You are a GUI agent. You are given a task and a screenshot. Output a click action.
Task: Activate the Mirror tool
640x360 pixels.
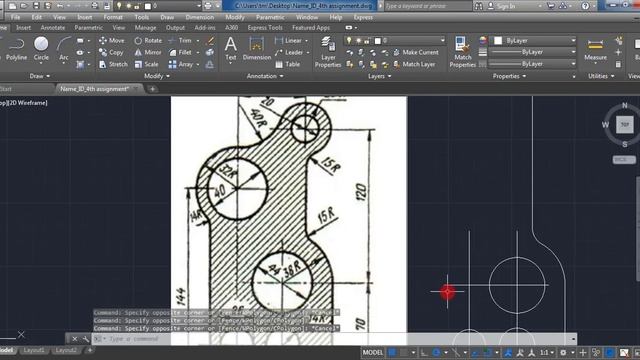[x=148, y=52]
